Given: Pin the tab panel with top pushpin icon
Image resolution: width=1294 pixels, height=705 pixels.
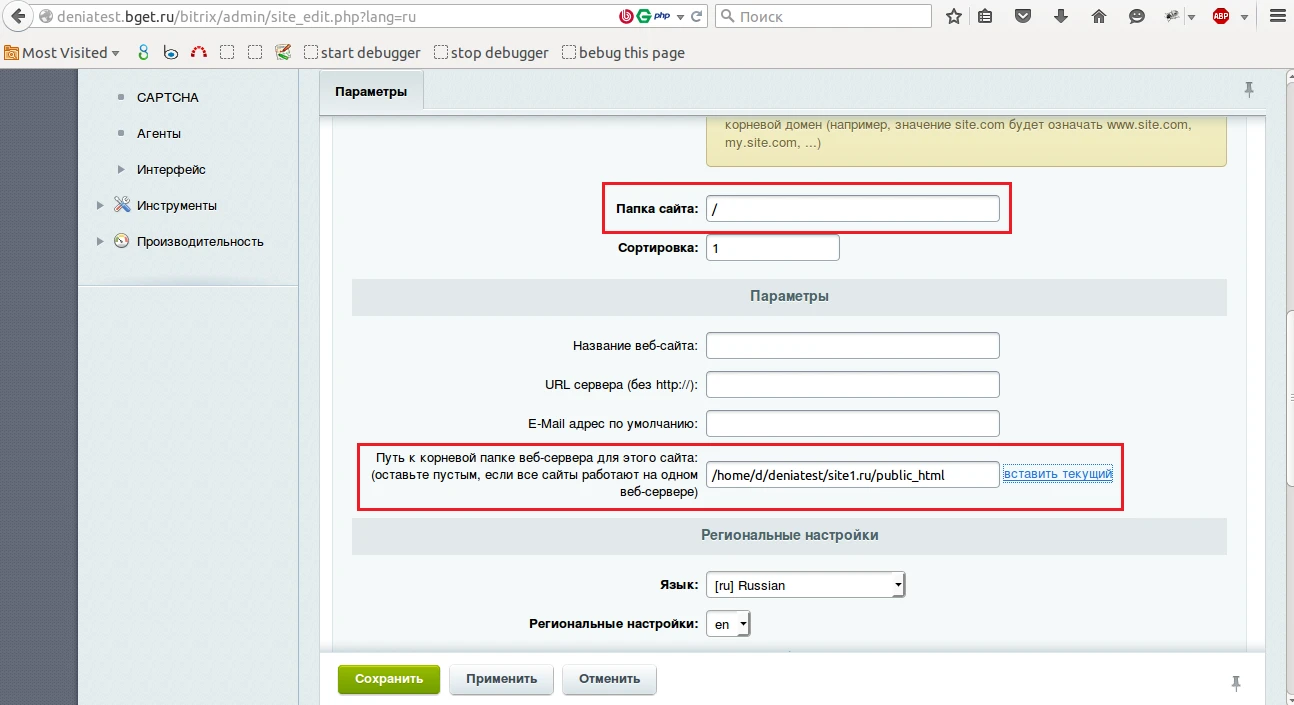Looking at the screenshot, I should [x=1248, y=90].
